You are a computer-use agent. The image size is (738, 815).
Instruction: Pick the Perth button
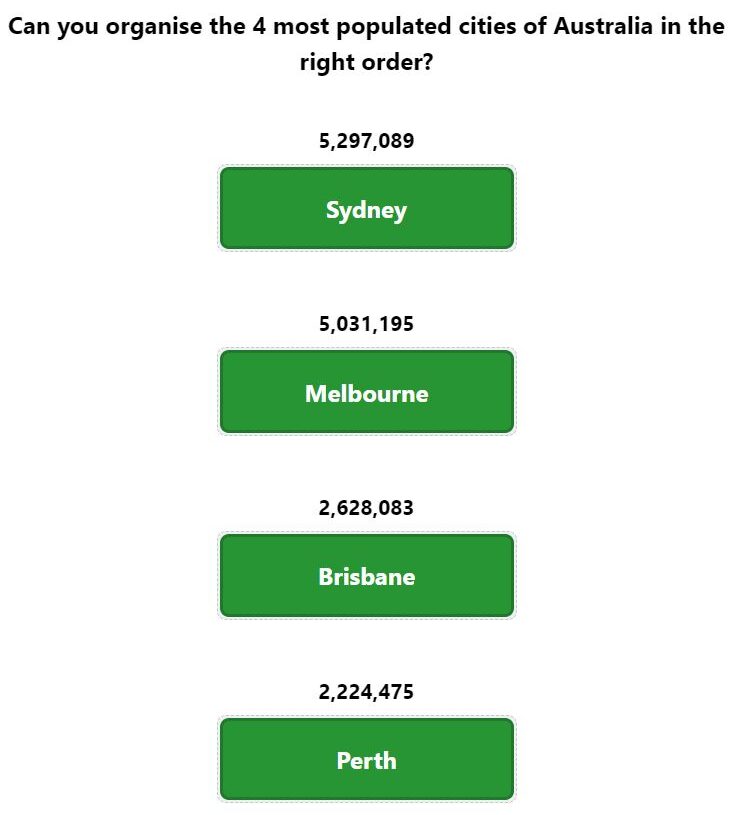[x=367, y=759]
